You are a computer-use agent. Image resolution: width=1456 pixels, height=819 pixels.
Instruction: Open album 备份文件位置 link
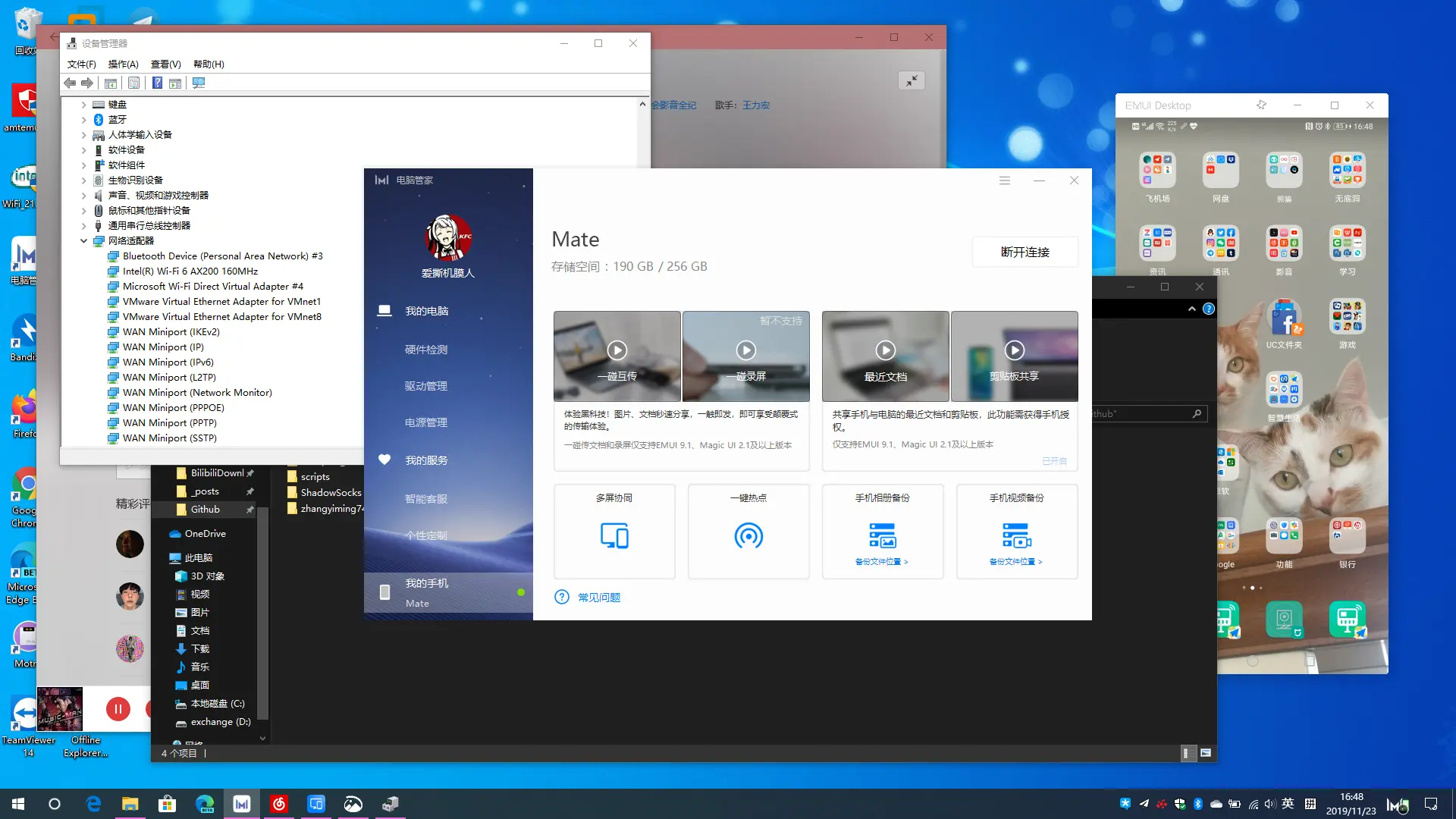[x=881, y=562]
